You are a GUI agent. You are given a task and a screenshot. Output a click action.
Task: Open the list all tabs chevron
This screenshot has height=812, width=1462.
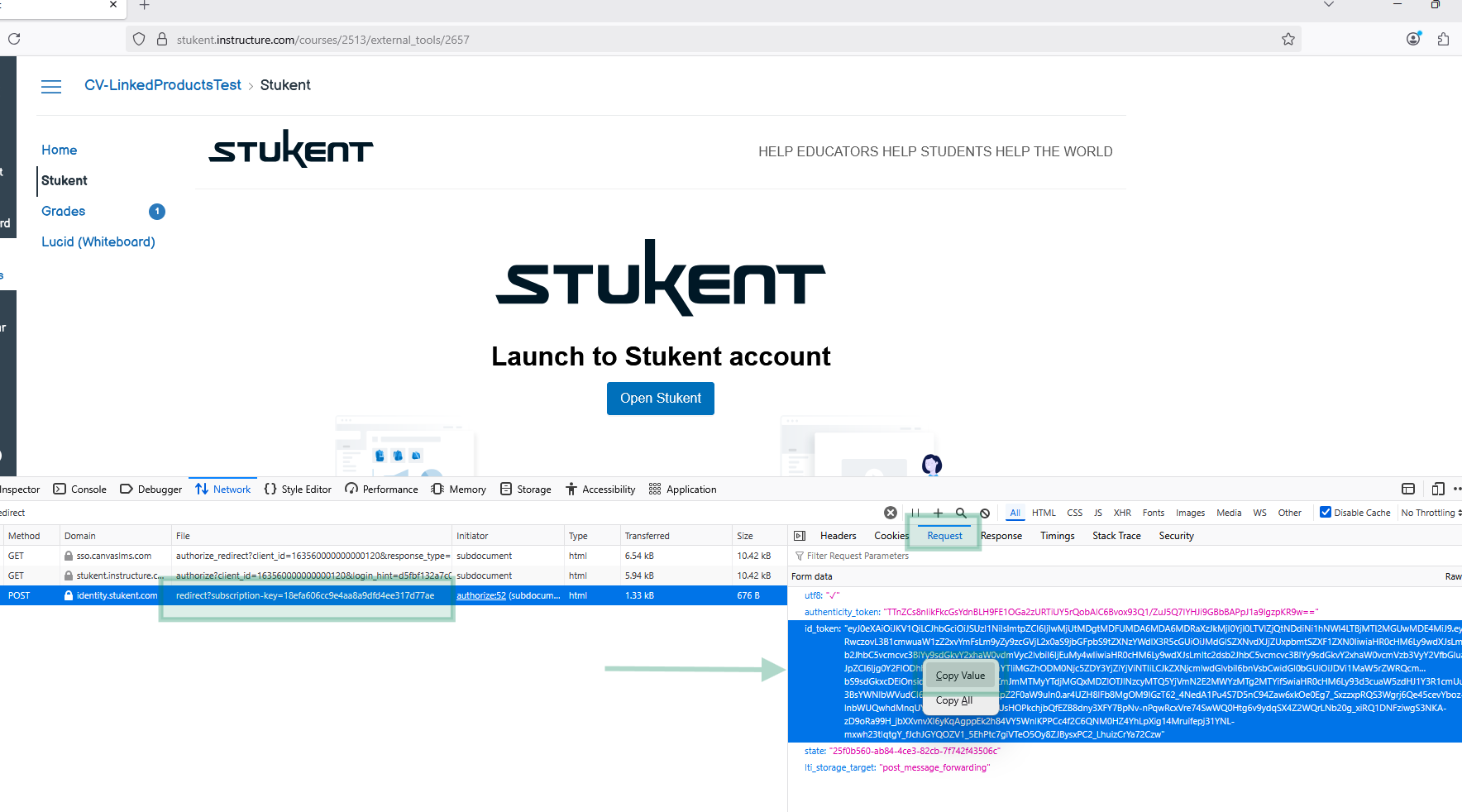click(1329, 5)
